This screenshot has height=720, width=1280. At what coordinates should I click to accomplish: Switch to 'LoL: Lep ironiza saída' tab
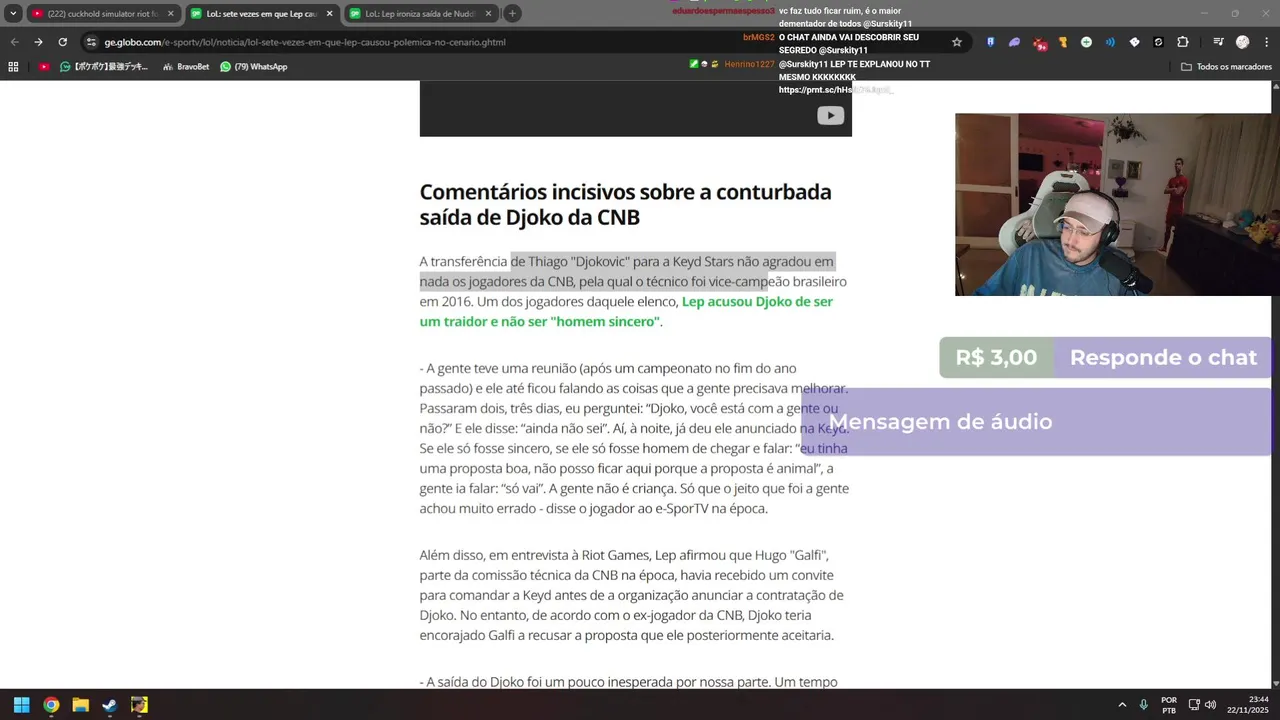[x=420, y=14]
